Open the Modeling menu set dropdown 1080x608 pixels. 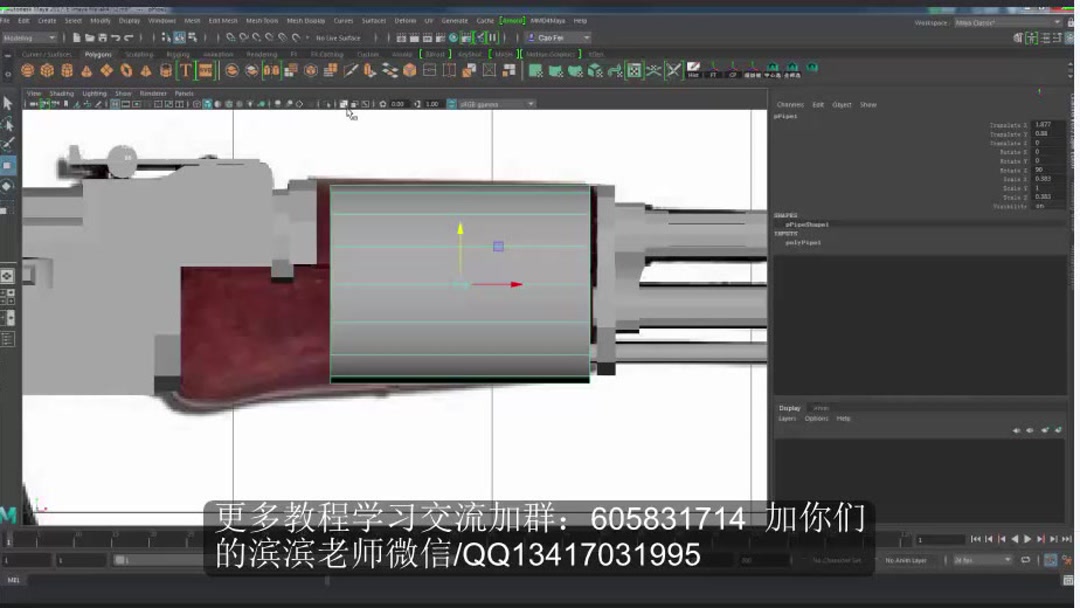(30, 37)
